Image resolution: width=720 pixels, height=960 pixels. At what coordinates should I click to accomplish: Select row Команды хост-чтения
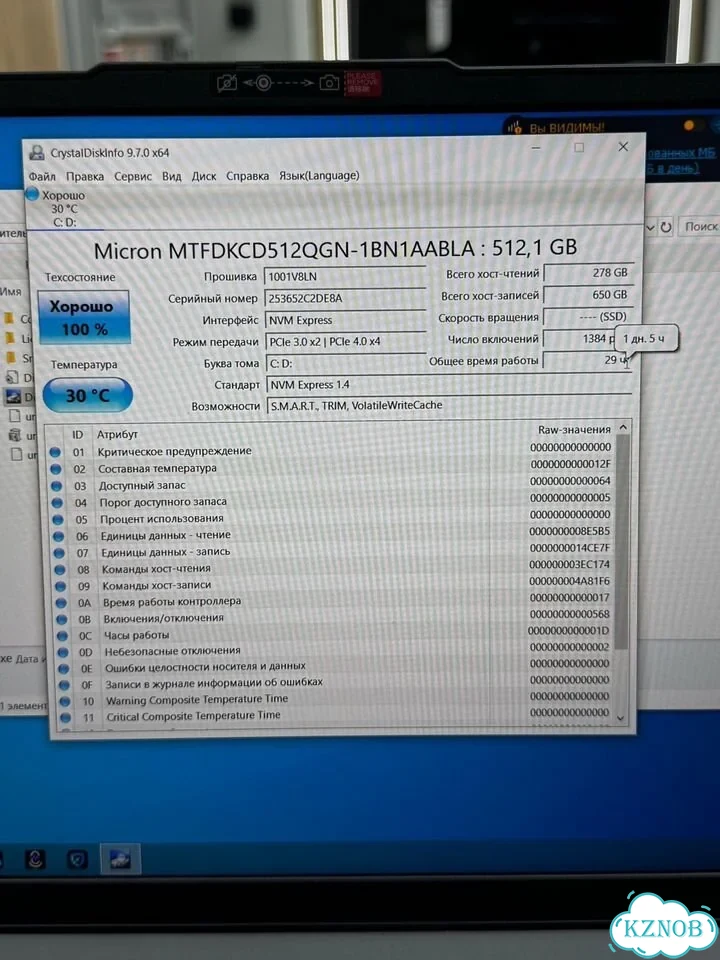tap(334, 568)
